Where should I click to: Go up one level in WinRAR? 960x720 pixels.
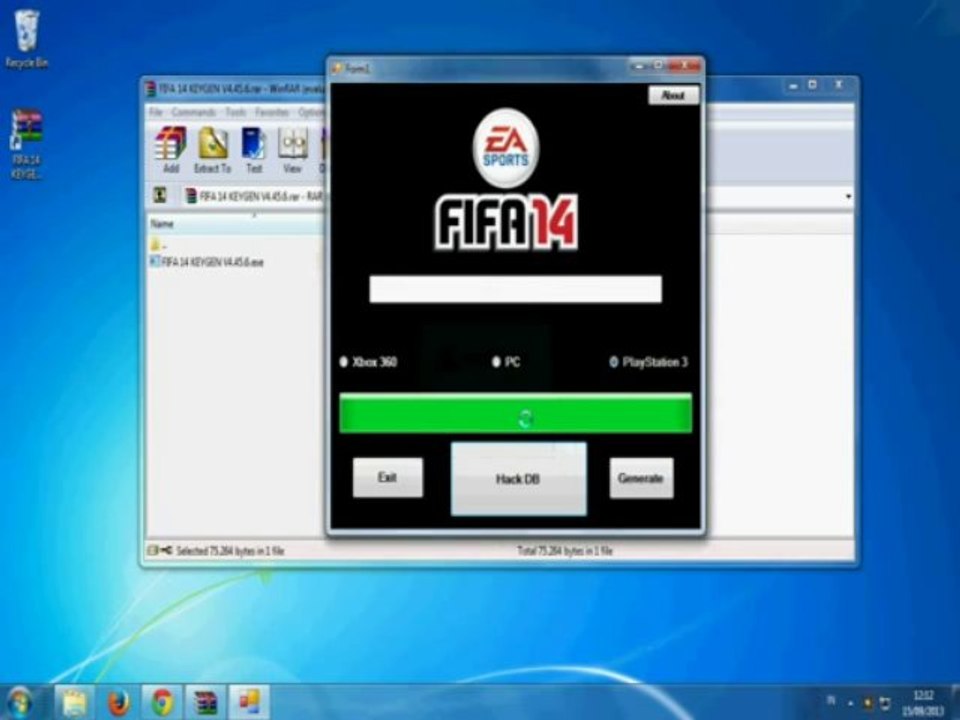160,196
